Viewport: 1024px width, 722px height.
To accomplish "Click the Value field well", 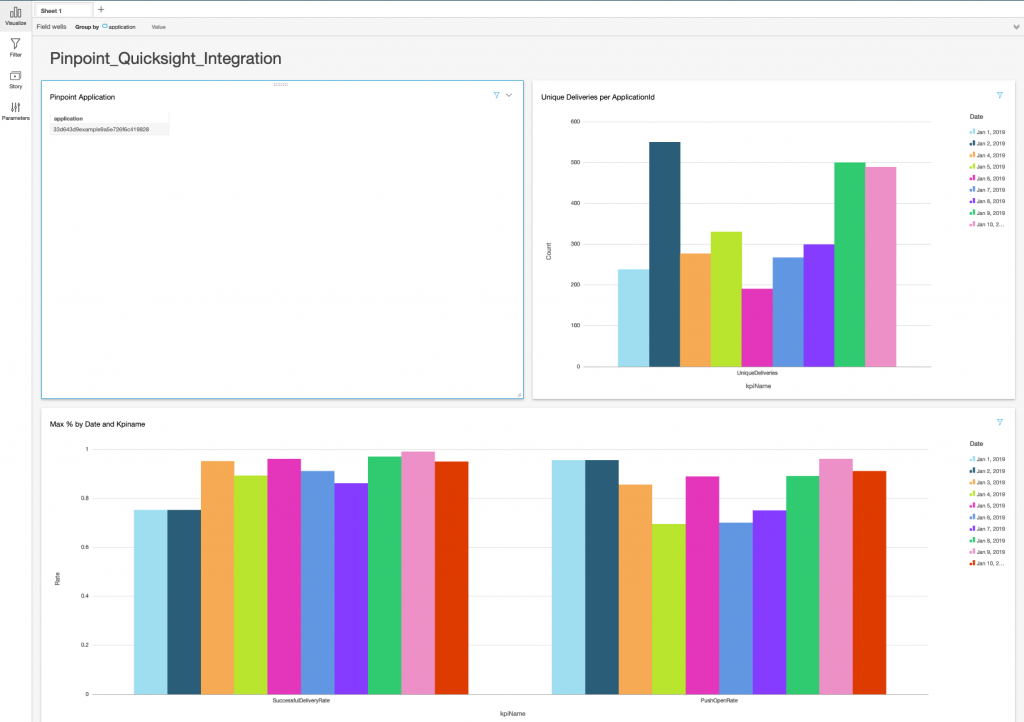I will click(x=159, y=27).
